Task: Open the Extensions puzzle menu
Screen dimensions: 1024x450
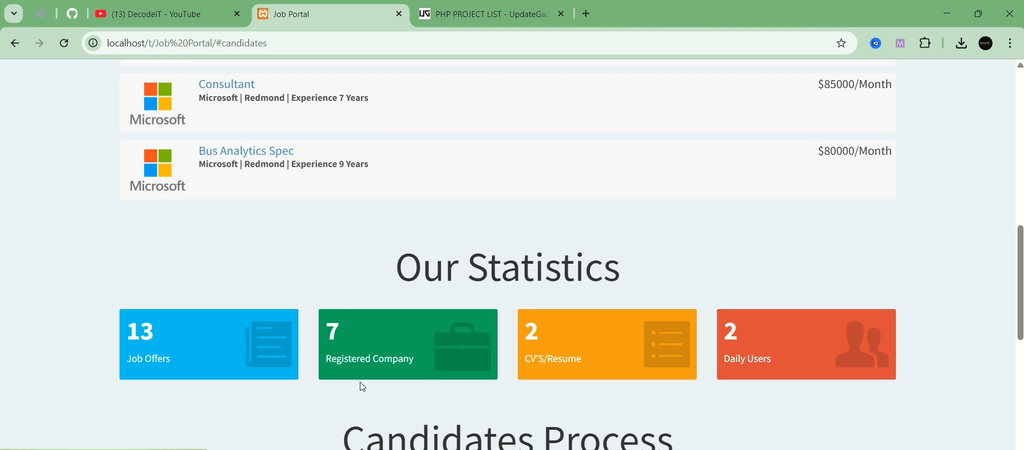Action: coord(925,43)
